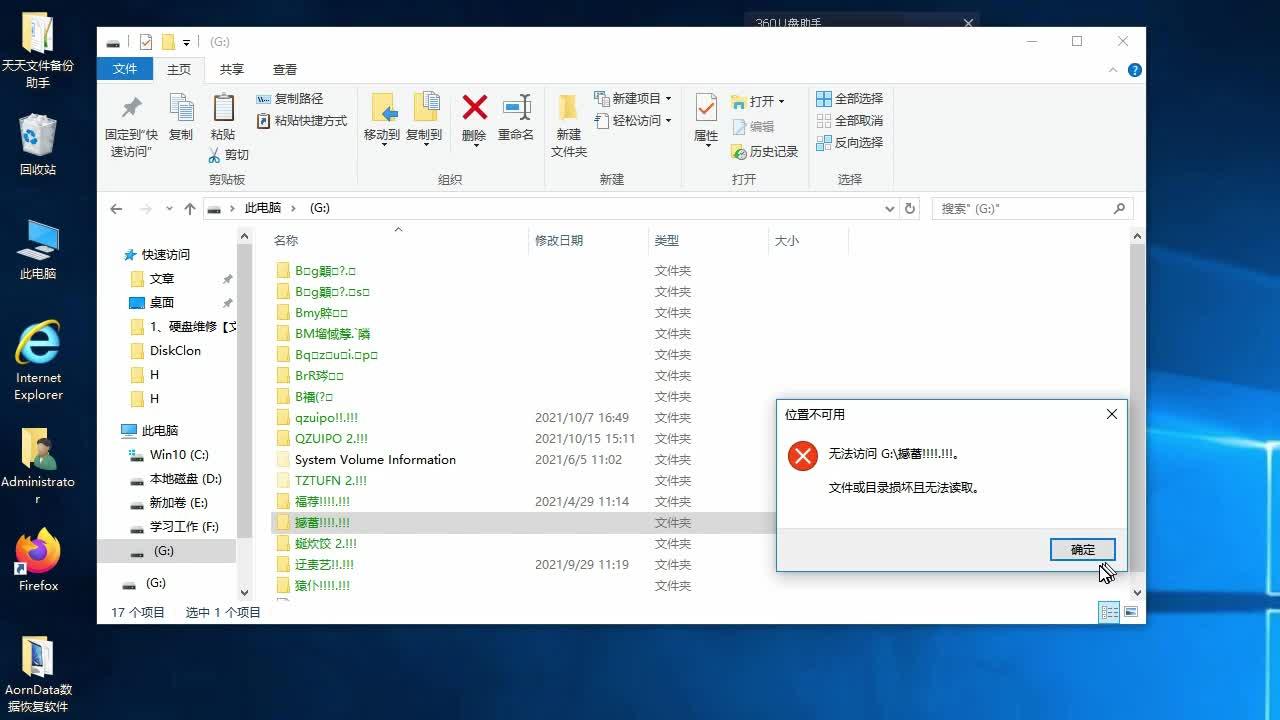Image resolution: width=1280 pixels, height=720 pixels.
Task: Open Internet Explorer desktop icon
Action: coord(38,360)
